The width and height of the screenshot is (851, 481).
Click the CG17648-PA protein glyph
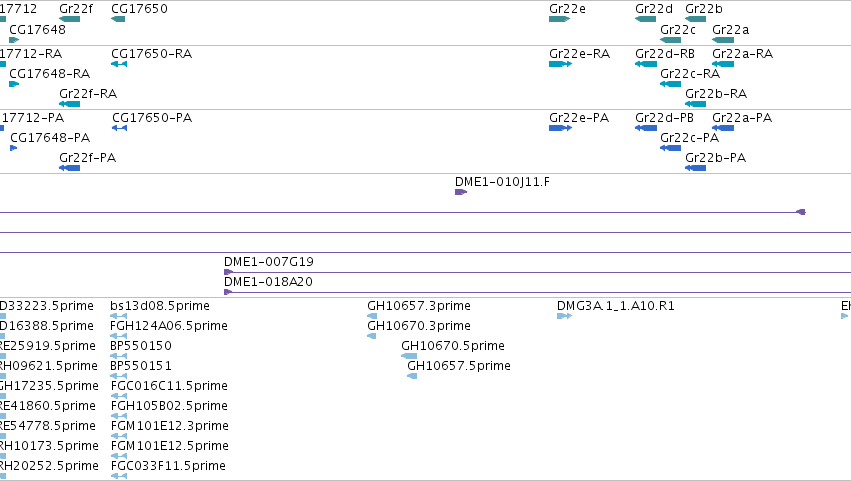pos(14,148)
